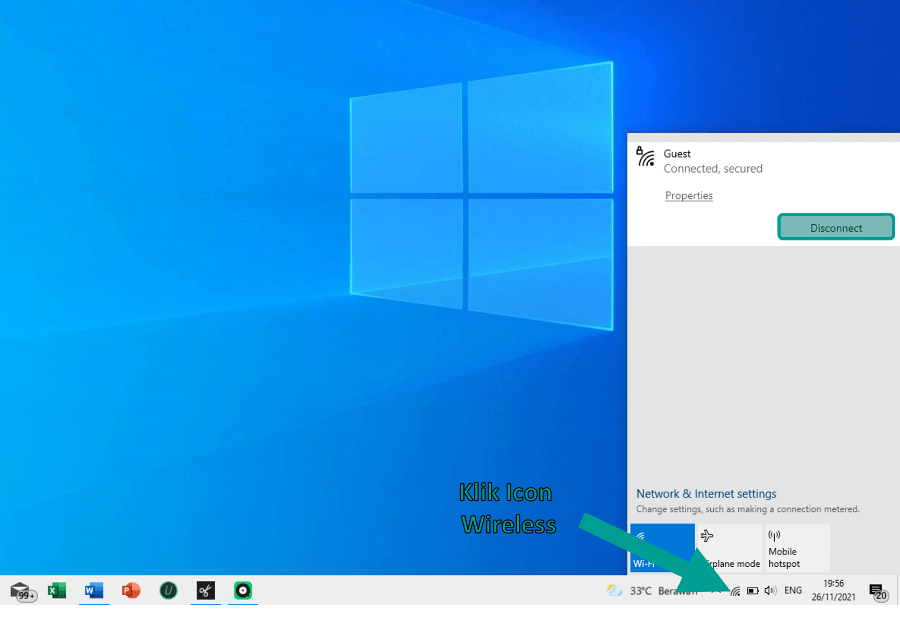Viewport: 900px width, 642px height.
Task: Check the battery status tray icon
Action: pyautogui.click(x=752, y=591)
